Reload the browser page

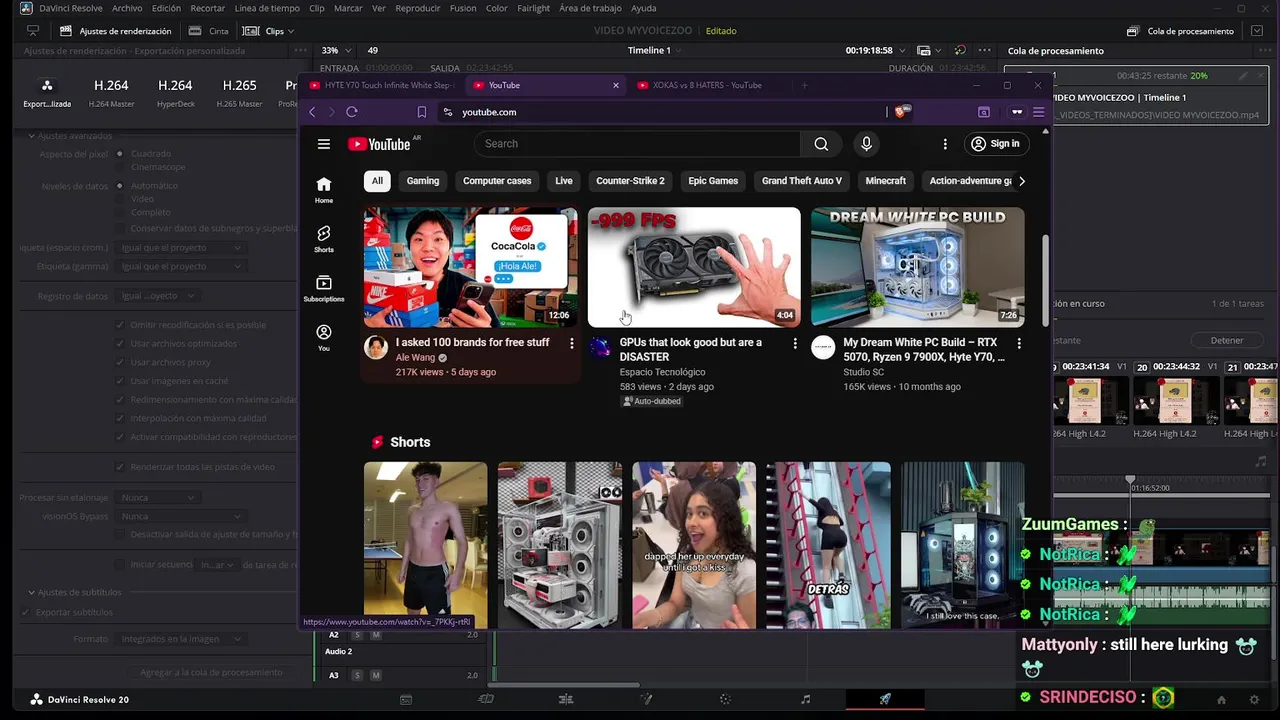352,112
